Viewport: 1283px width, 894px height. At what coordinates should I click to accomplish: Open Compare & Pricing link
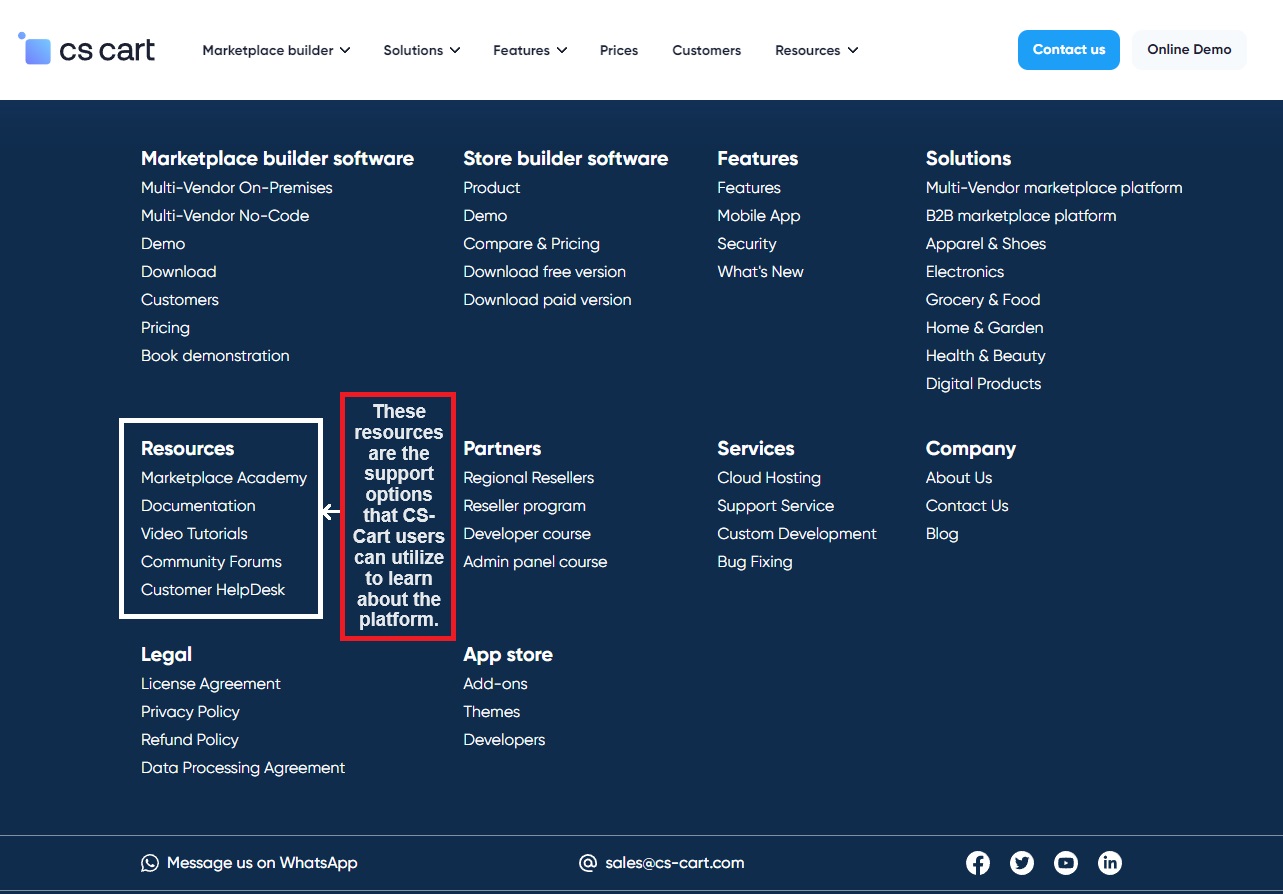pyautogui.click(x=532, y=244)
